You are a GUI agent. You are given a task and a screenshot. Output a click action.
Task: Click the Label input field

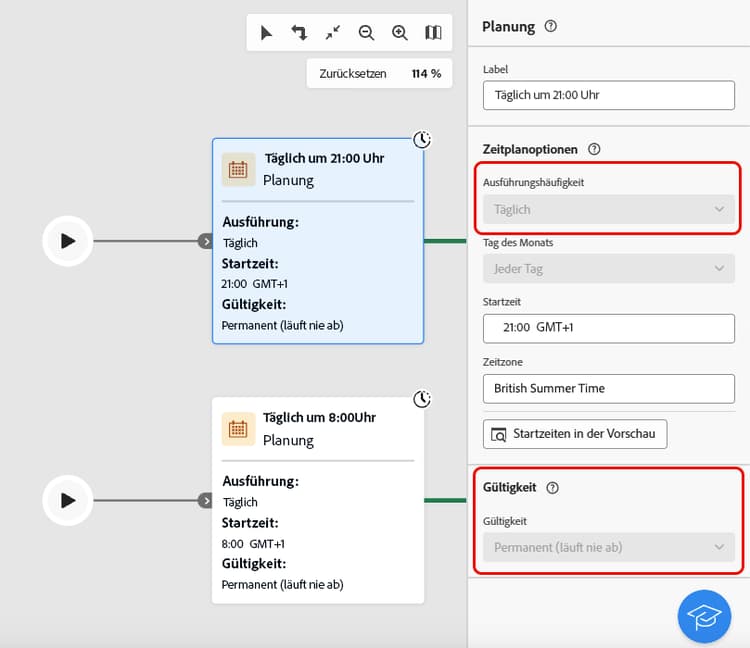tap(608, 95)
